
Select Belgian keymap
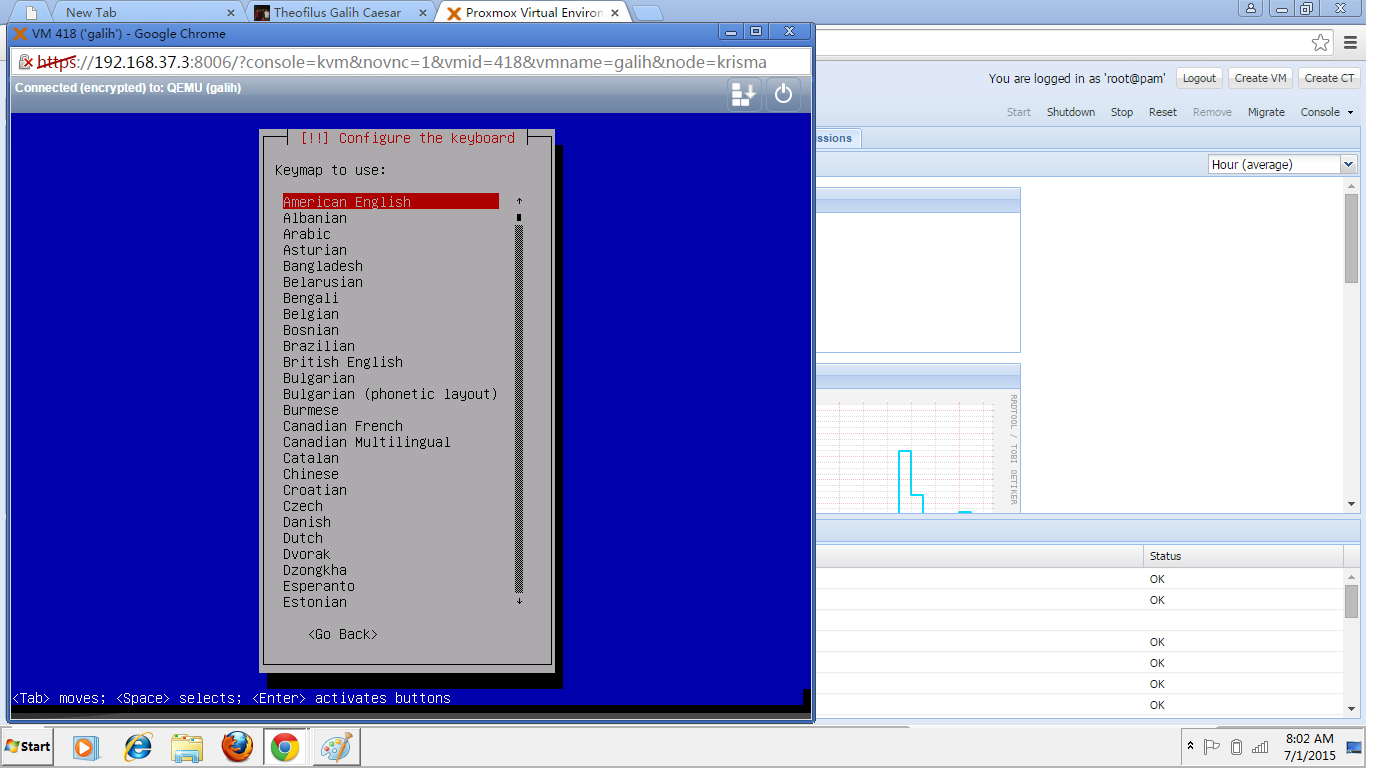[x=311, y=314]
